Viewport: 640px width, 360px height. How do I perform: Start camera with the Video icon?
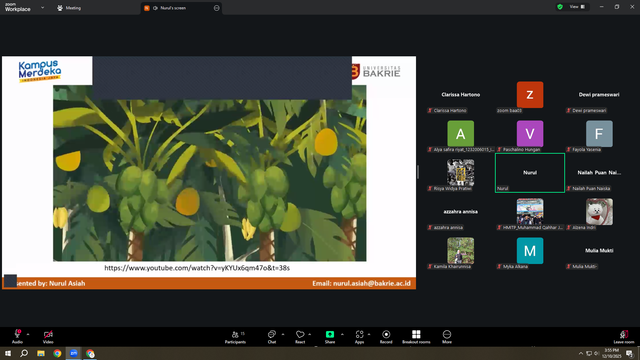(x=48, y=334)
